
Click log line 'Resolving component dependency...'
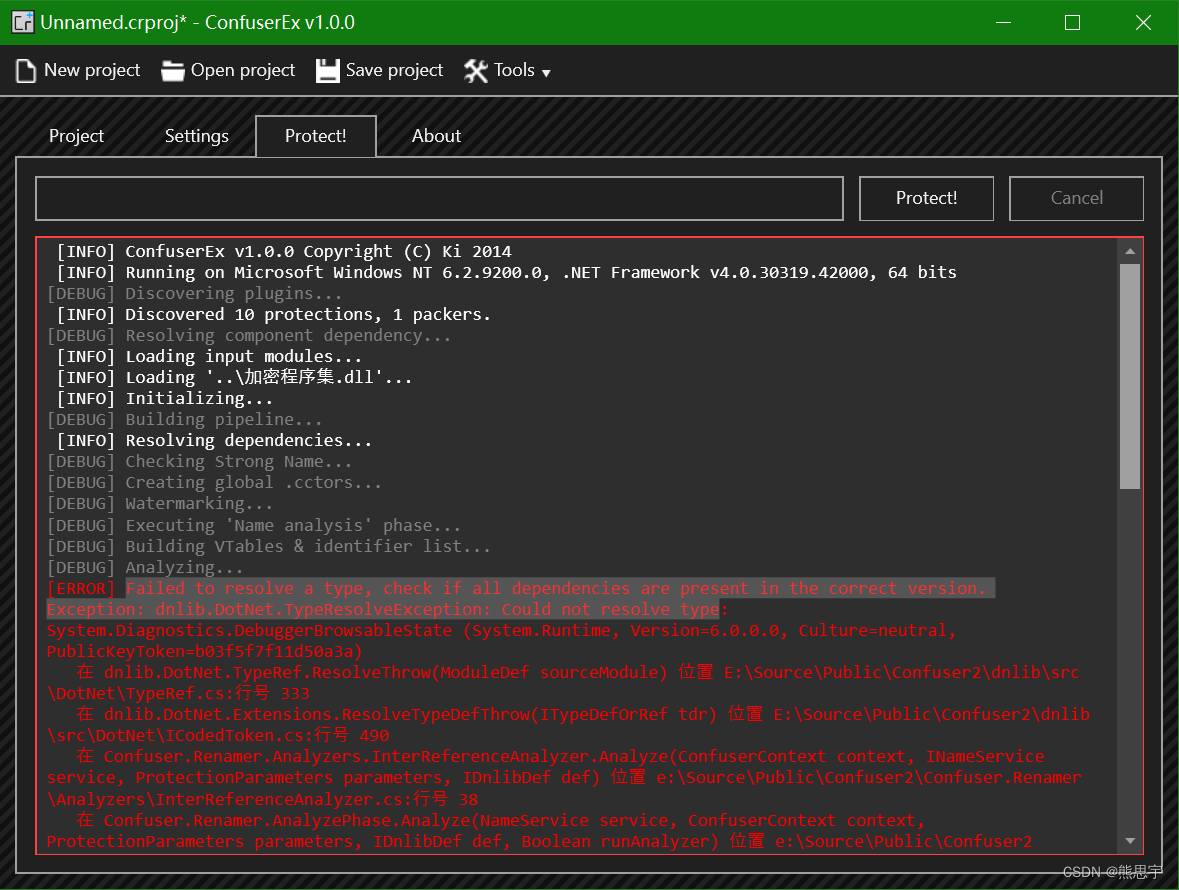tap(249, 336)
